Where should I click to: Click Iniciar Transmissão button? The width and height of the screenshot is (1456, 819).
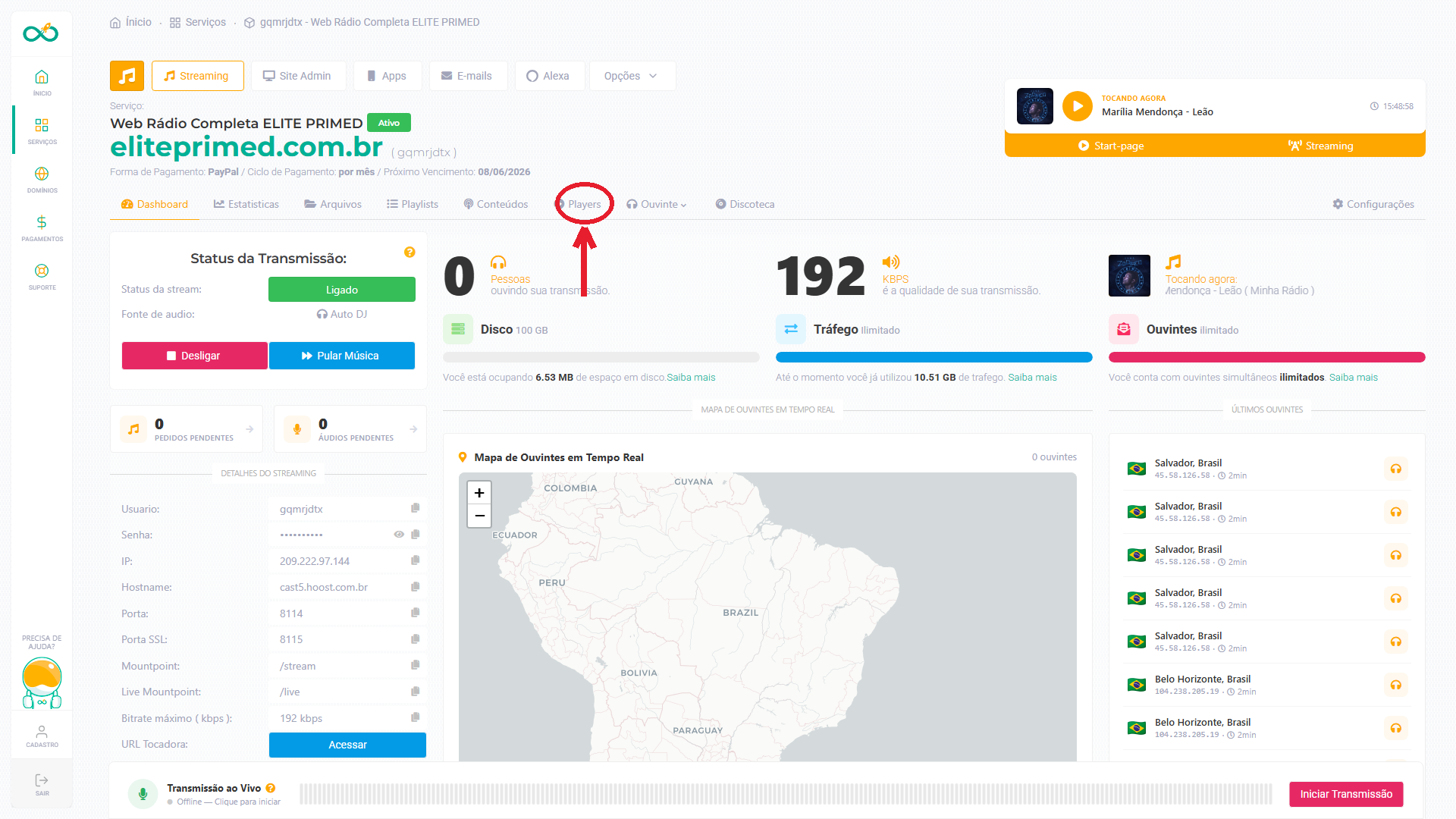(1346, 794)
